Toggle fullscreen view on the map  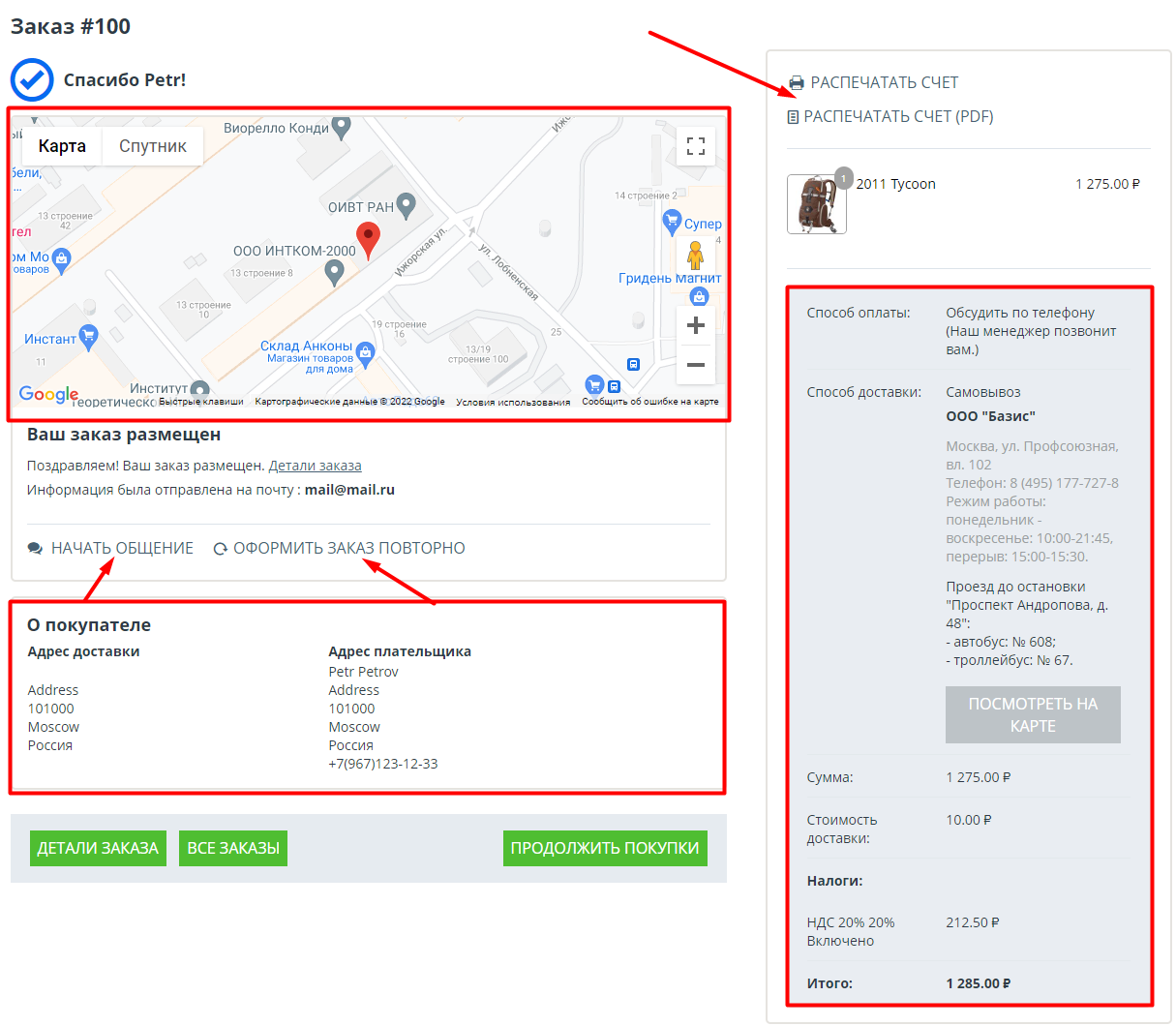point(695,146)
